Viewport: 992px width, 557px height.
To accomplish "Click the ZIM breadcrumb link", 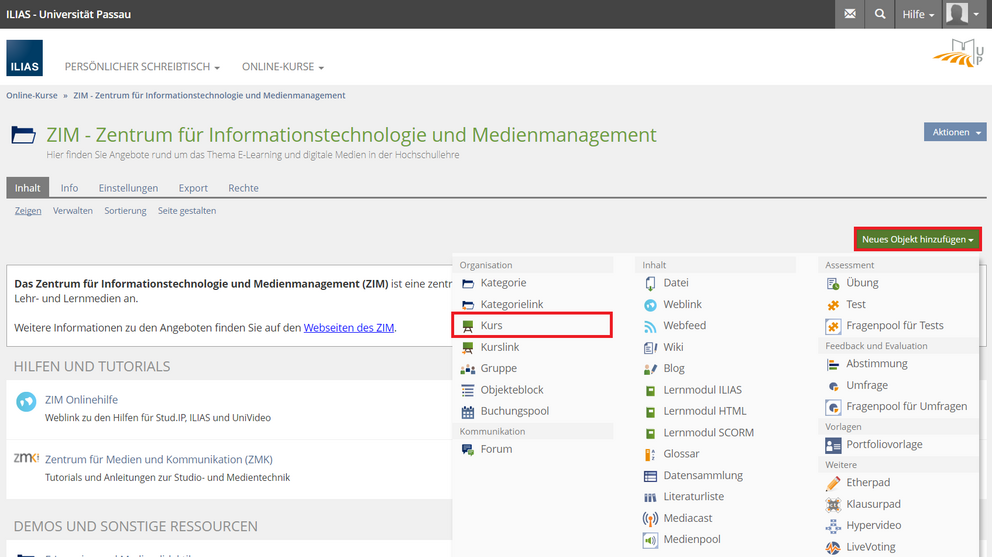I will pyautogui.click(x=209, y=96).
